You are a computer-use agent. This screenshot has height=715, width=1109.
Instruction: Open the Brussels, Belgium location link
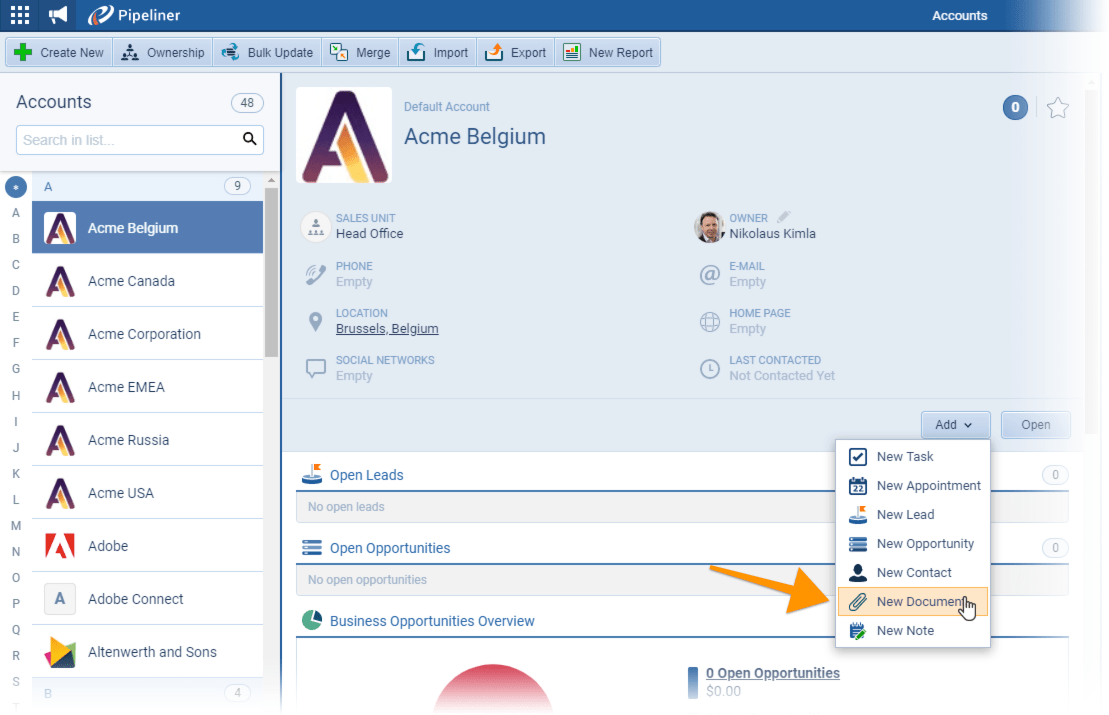387,329
